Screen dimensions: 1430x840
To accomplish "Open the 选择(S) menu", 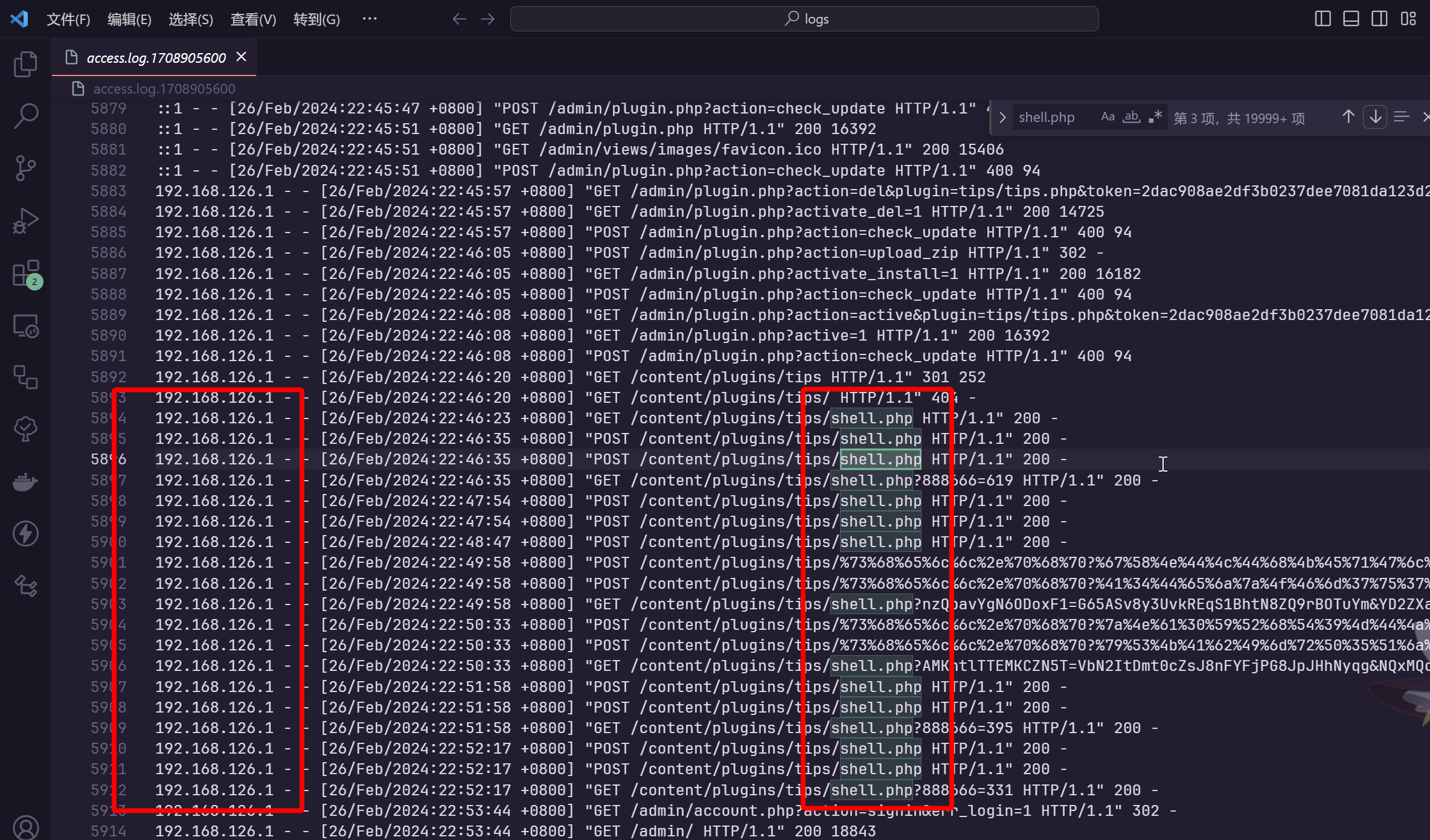I will pyautogui.click(x=191, y=19).
